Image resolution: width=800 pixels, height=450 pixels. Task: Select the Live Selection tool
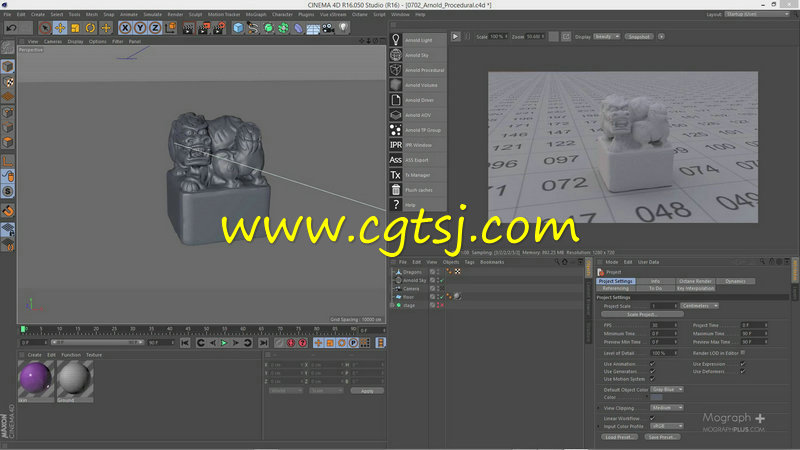point(45,28)
